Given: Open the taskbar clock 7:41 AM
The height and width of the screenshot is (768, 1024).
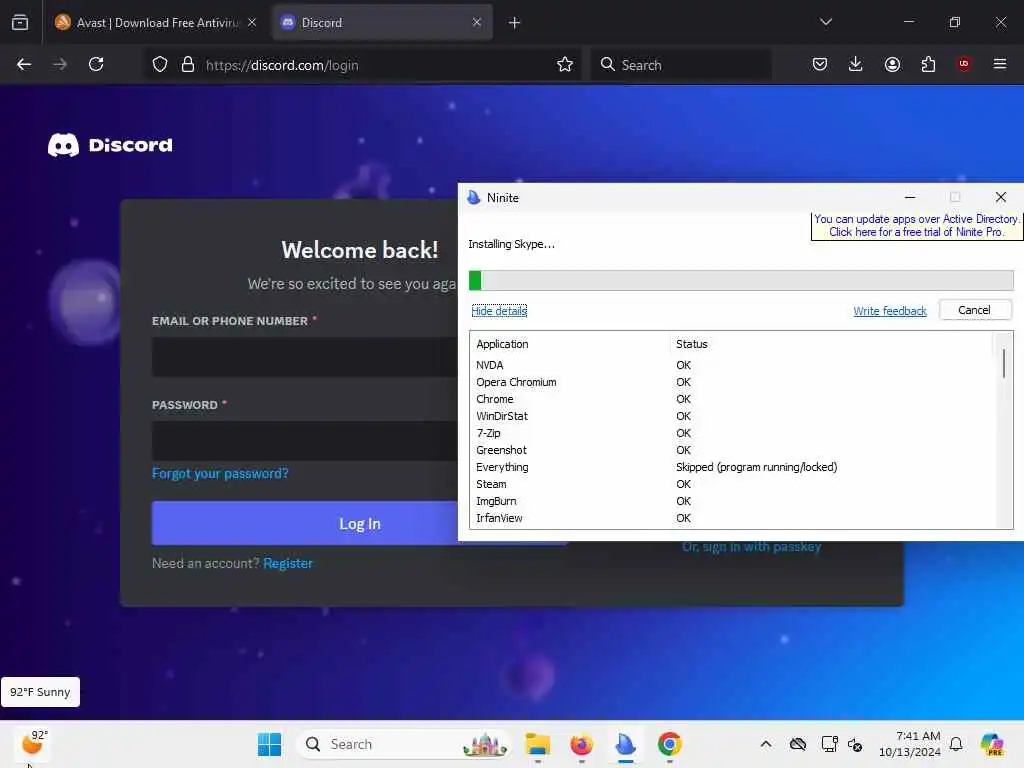Looking at the screenshot, I should tap(910, 744).
